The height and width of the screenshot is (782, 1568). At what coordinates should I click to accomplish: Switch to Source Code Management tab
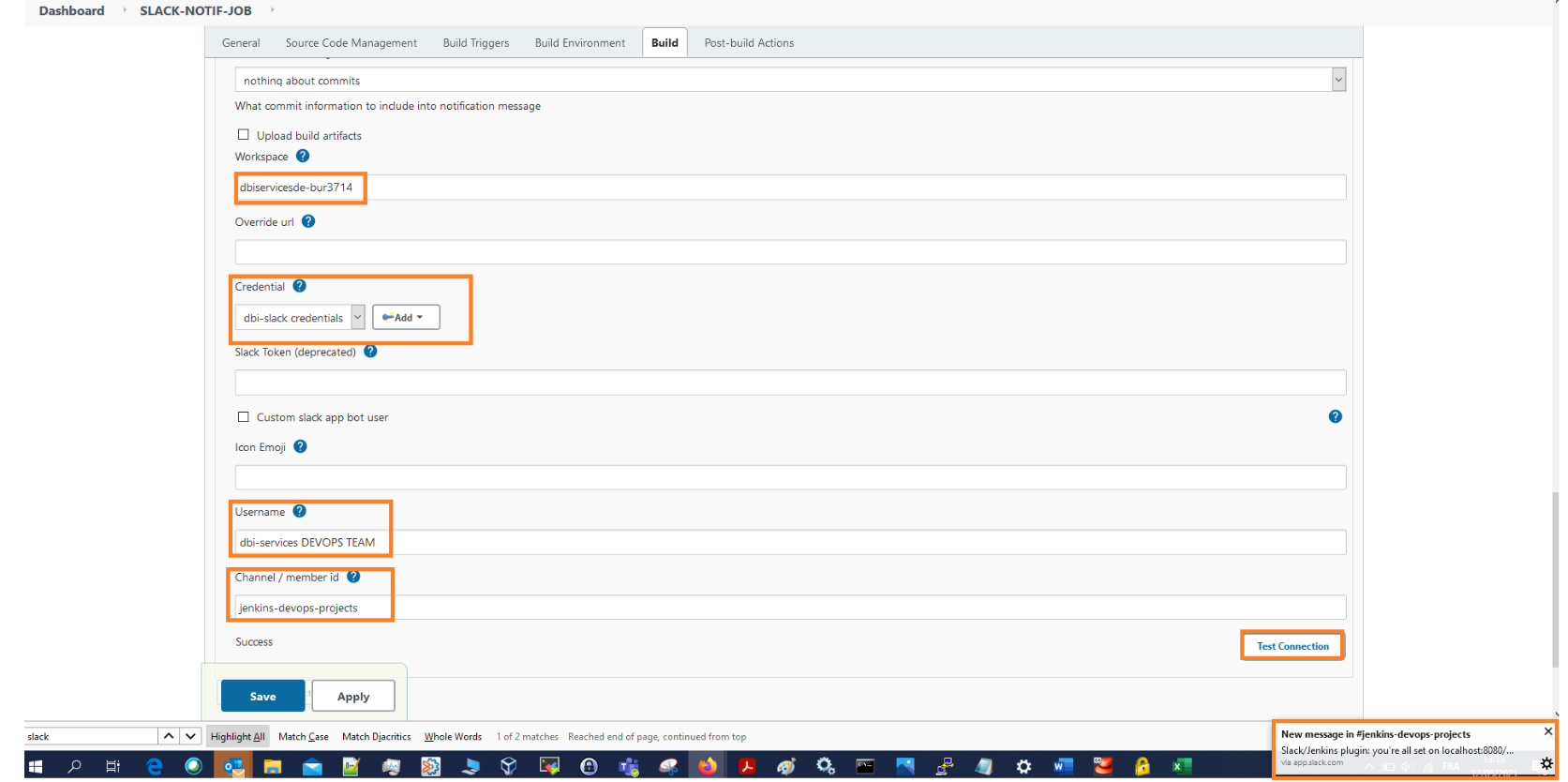pos(351,43)
